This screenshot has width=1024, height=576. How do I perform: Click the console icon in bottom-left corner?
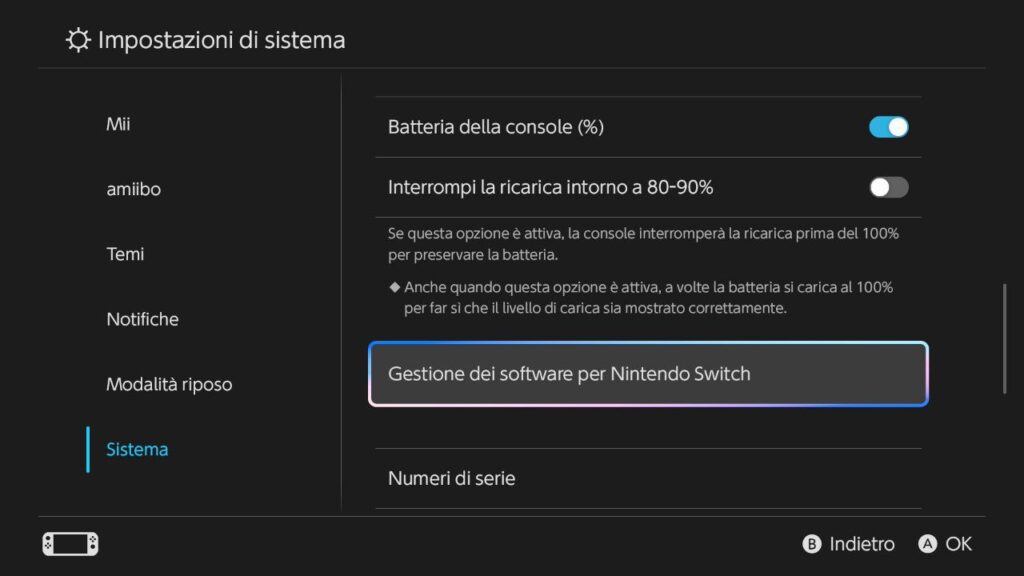[70, 544]
